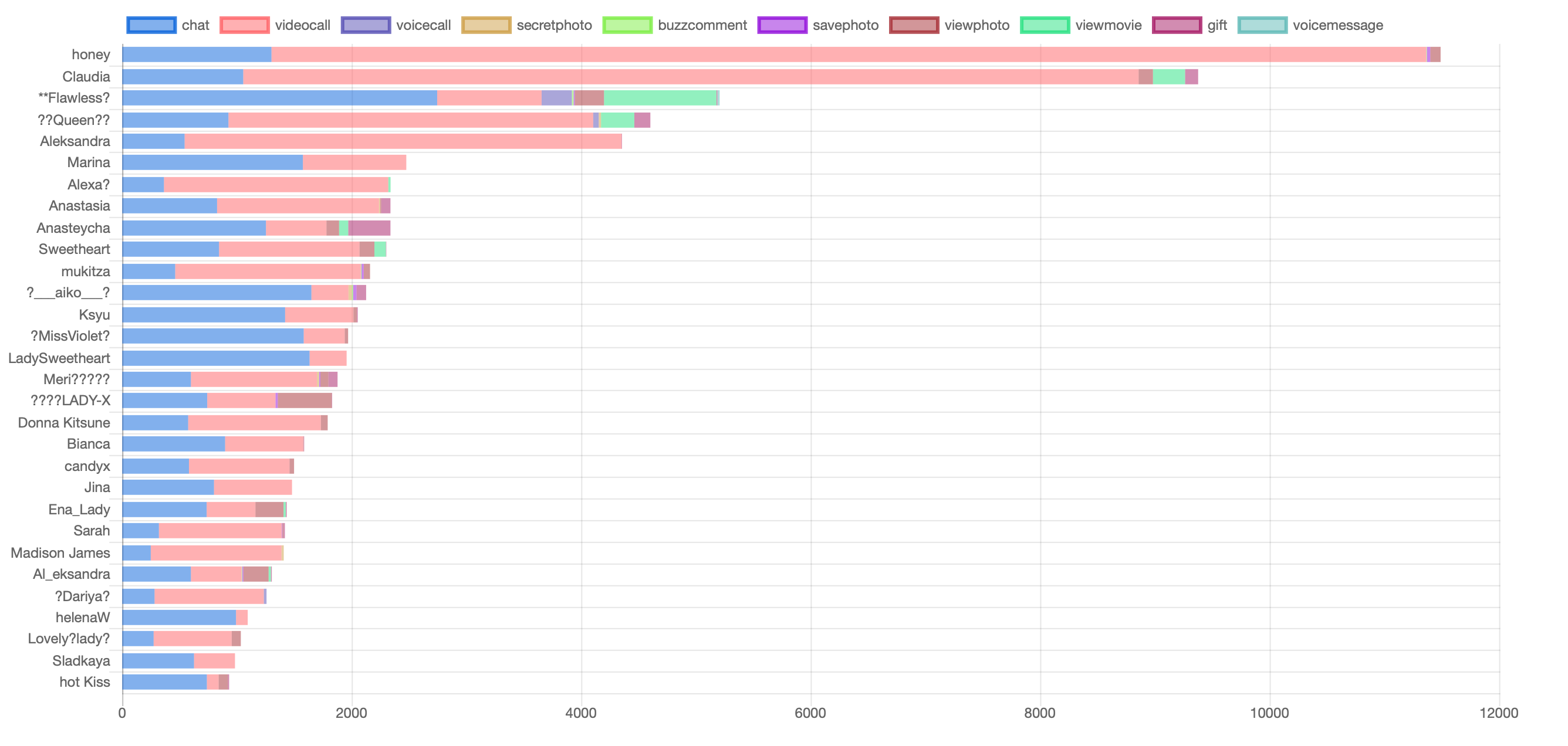Click the 'Donna Kitsune' axis label
The width and height of the screenshot is (1568, 746).
click(64, 423)
